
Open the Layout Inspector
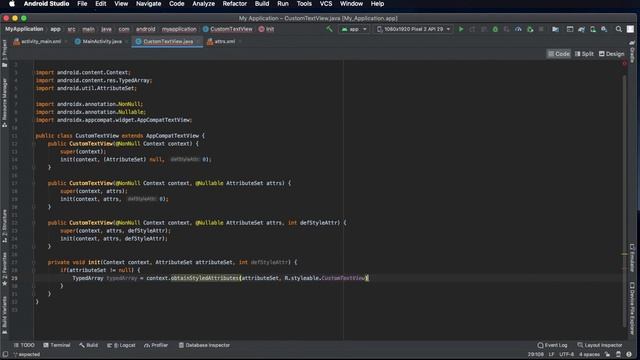tap(600, 345)
